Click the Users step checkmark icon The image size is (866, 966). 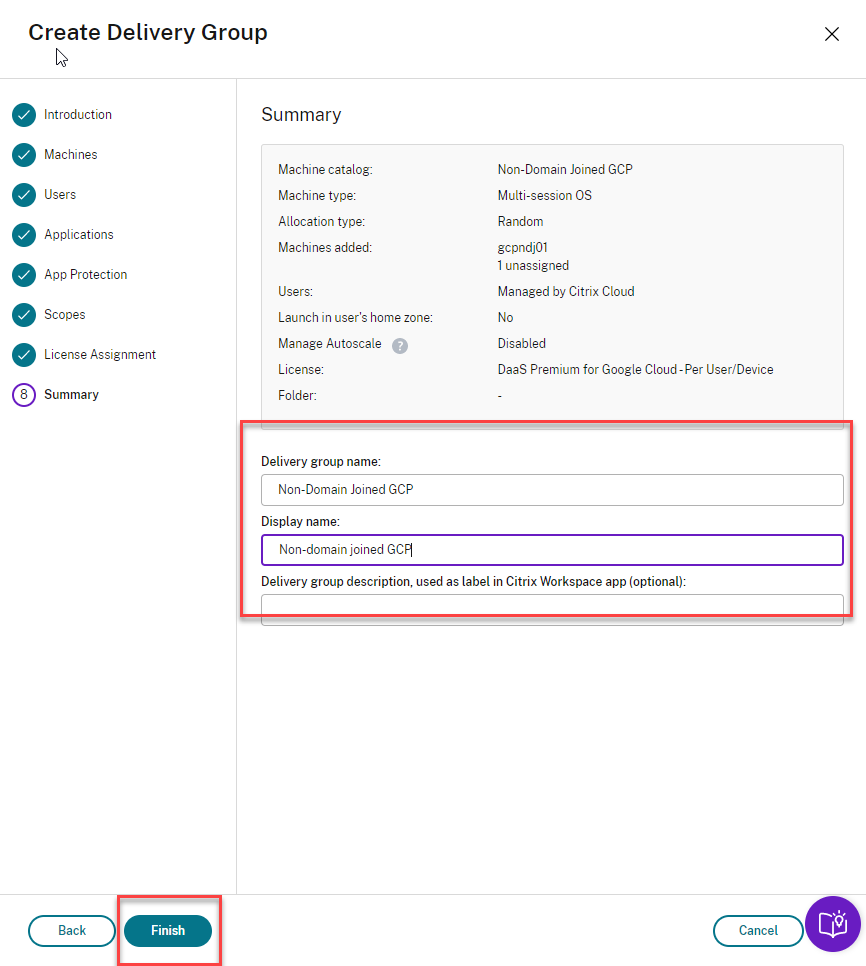pos(24,195)
